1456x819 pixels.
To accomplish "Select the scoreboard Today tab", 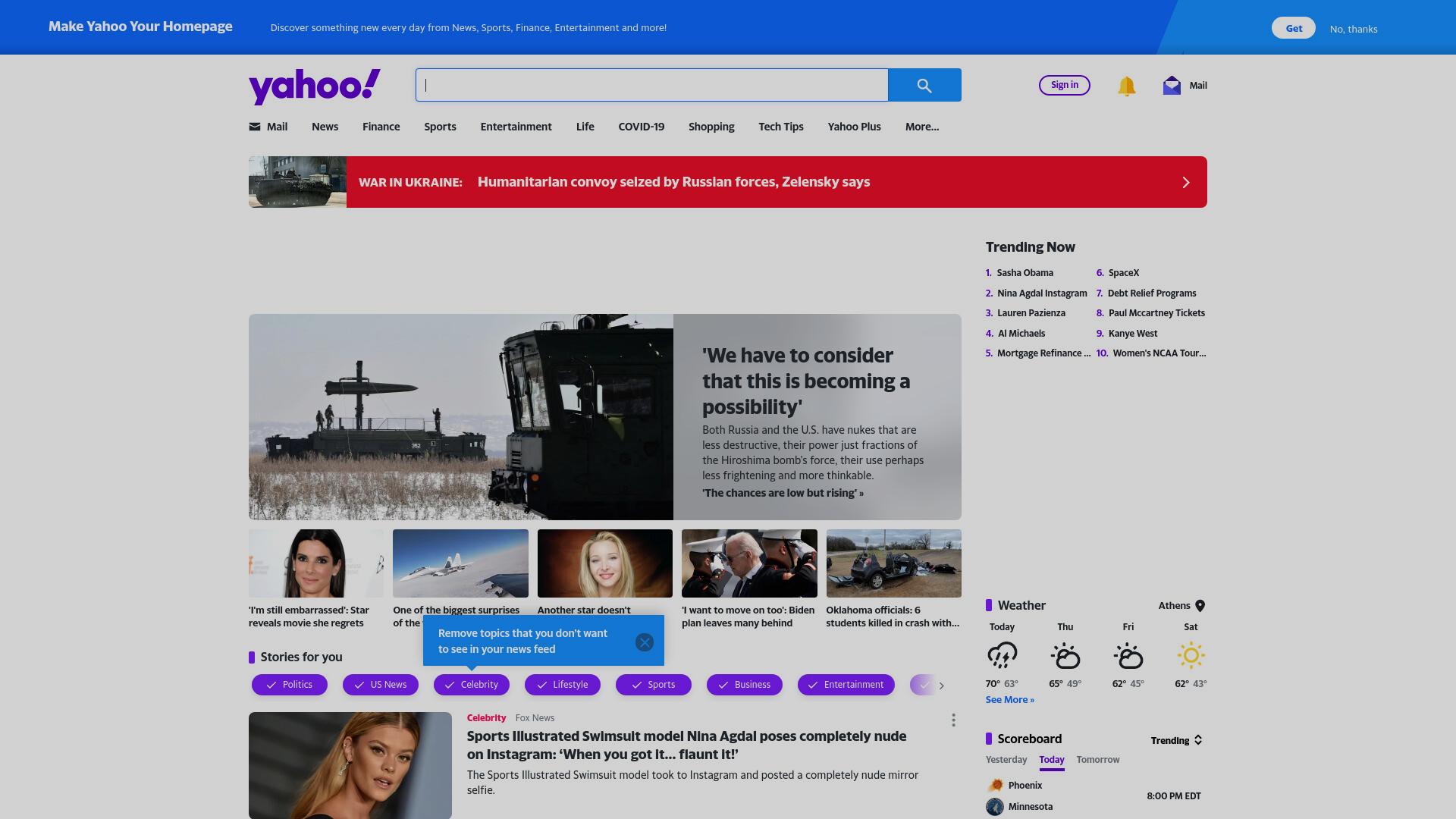I will click(1052, 760).
